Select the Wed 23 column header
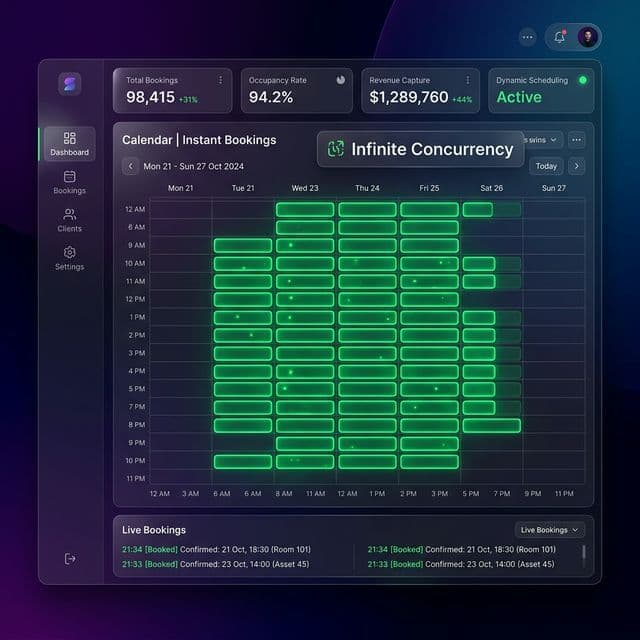 [x=305, y=188]
